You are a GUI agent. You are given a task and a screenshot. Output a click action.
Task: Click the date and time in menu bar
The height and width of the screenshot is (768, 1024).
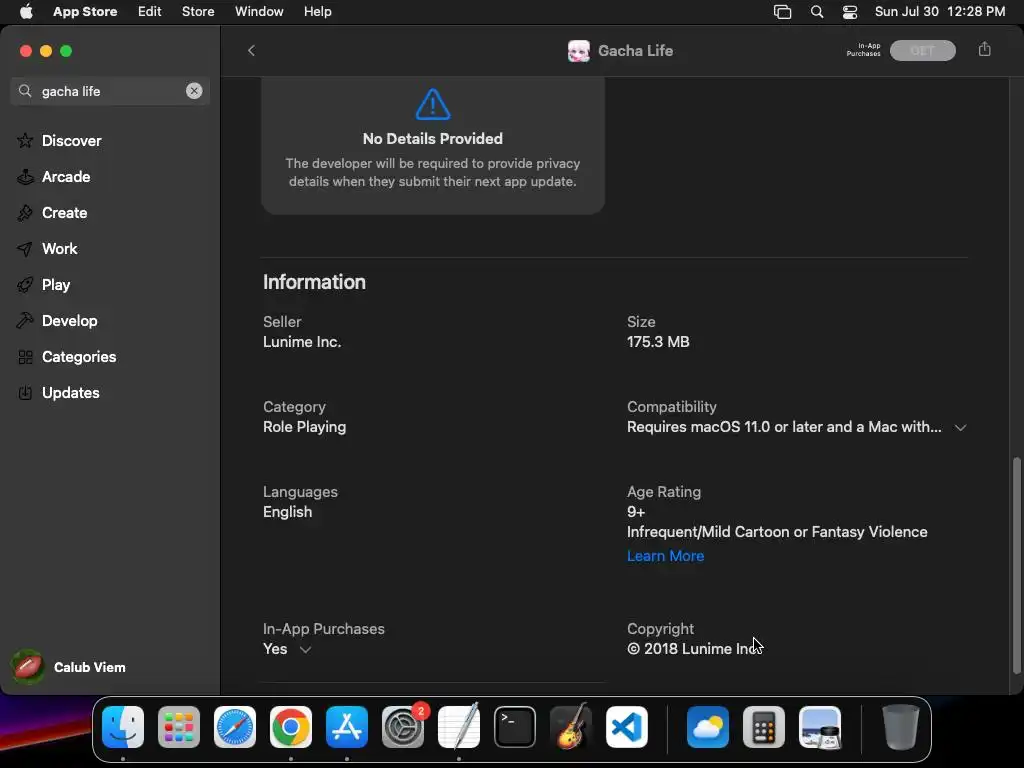940,12
